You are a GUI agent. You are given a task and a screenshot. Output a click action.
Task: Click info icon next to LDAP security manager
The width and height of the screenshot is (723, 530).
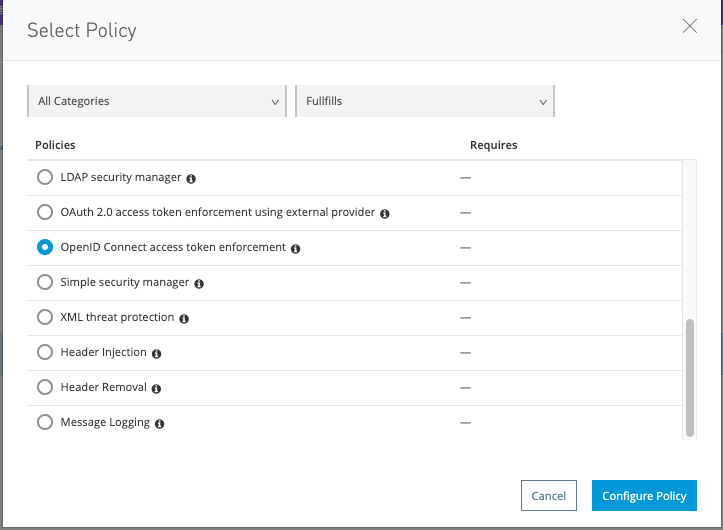pyautogui.click(x=191, y=178)
